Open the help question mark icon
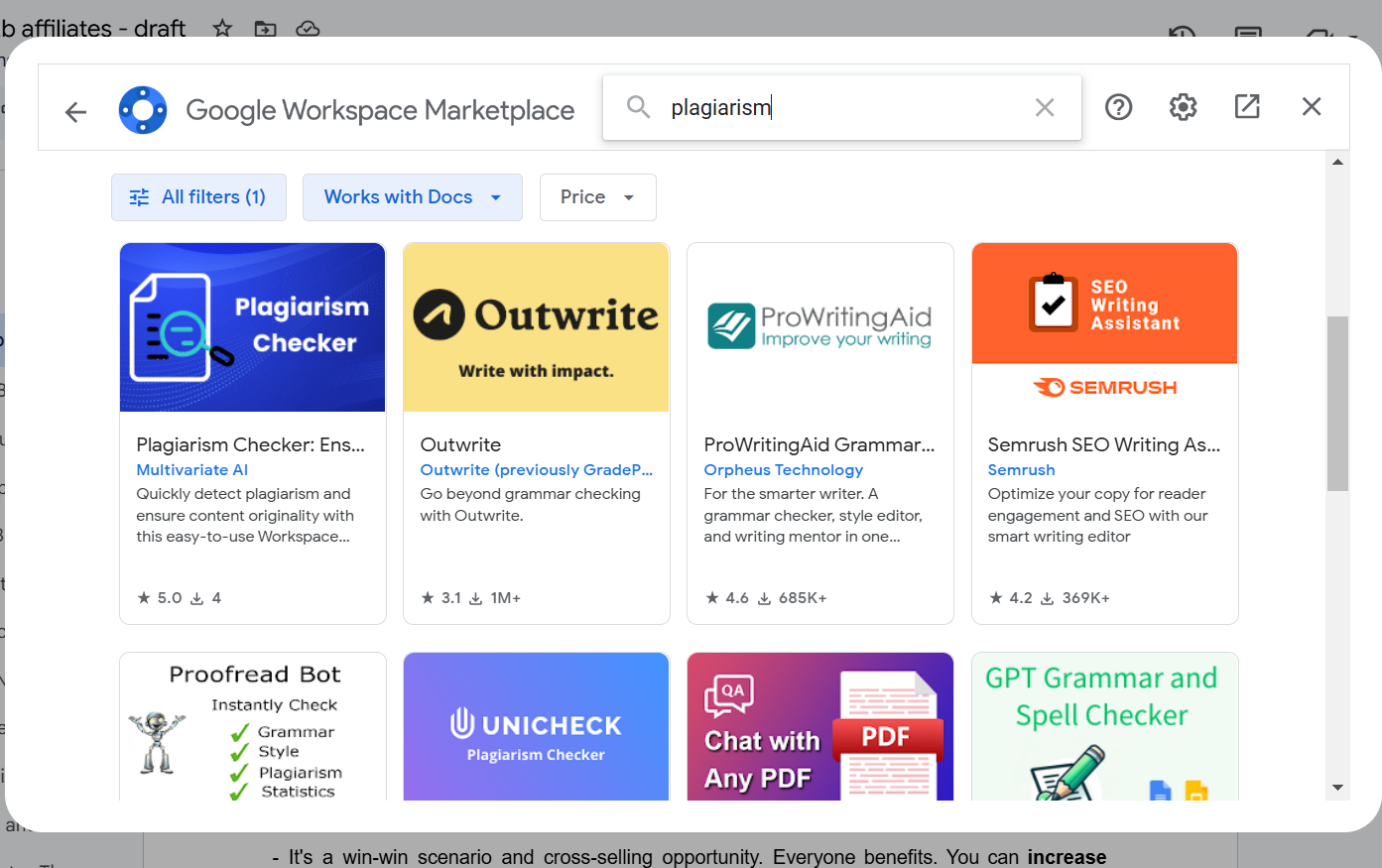This screenshot has width=1382, height=868. [x=1118, y=107]
